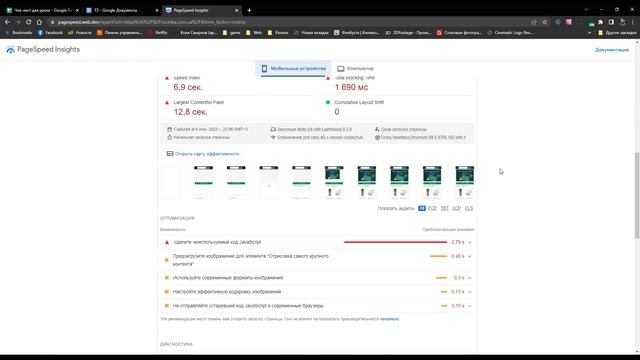Open the calculator link under opportunities
640x360 pixels.
(389, 319)
